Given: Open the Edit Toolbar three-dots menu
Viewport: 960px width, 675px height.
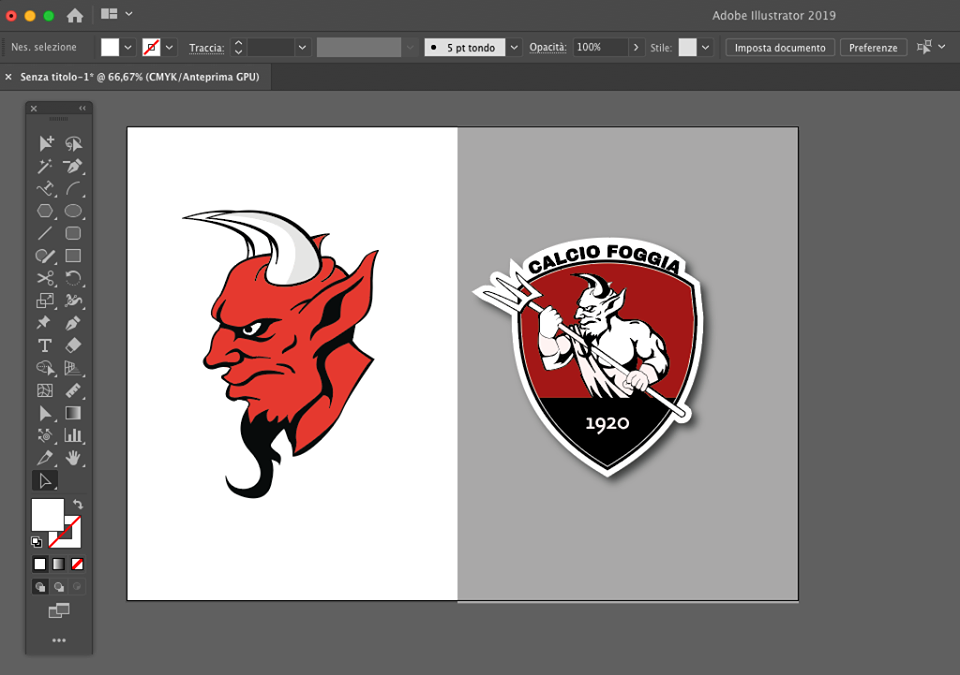Looking at the screenshot, I should click(59, 641).
